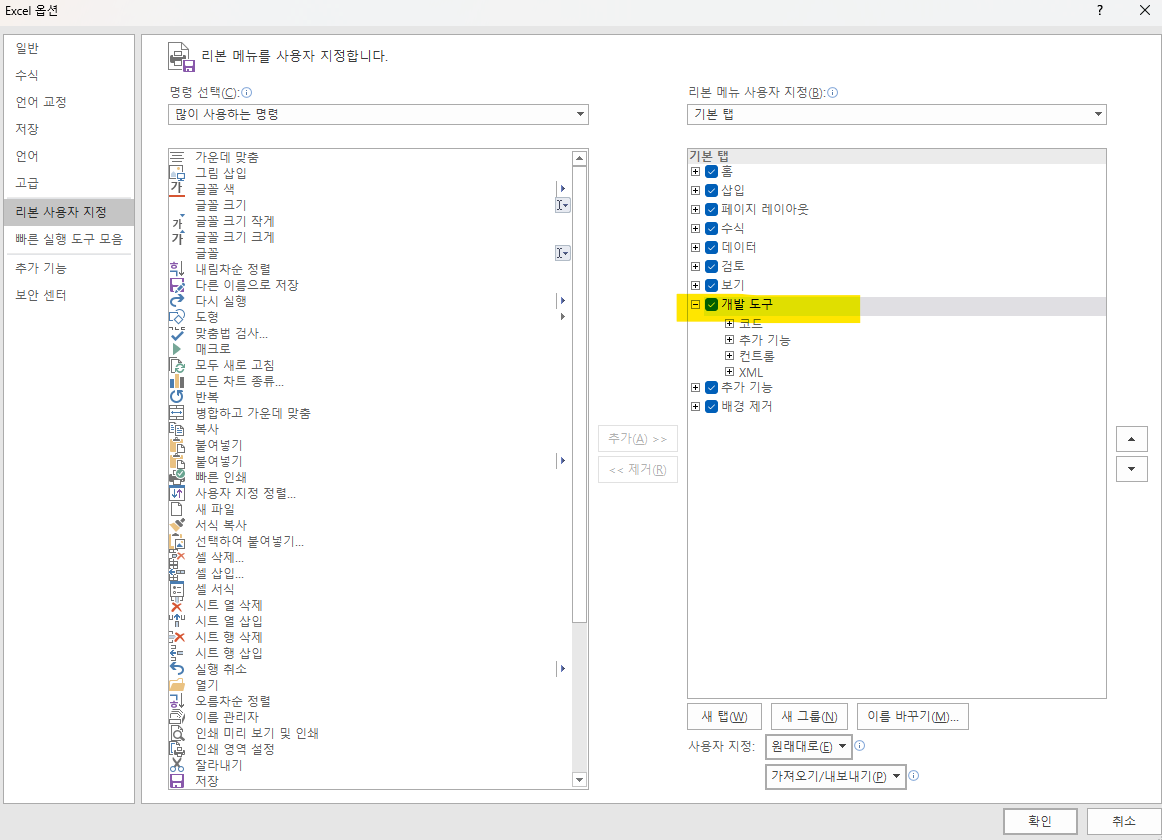Screen dimensions: 1162x840
Task: Open the 일반 options category
Action: click(68, 48)
